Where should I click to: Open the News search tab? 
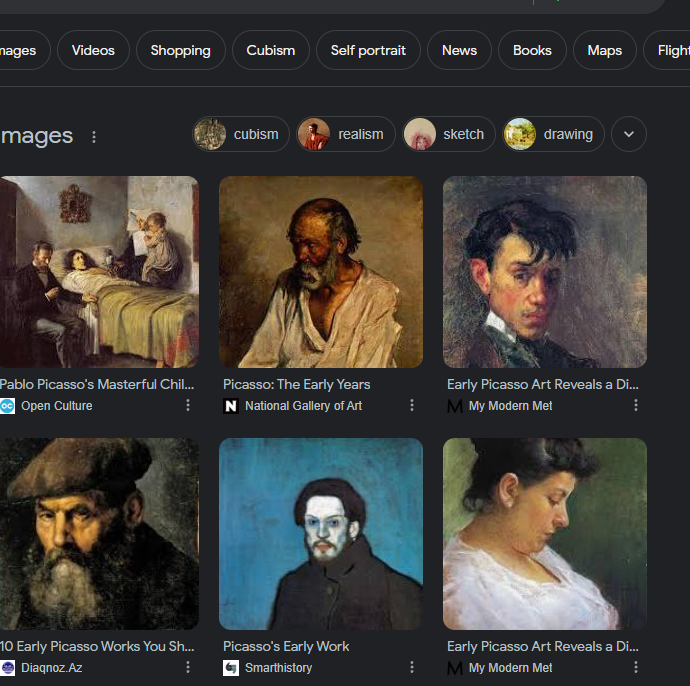point(459,50)
